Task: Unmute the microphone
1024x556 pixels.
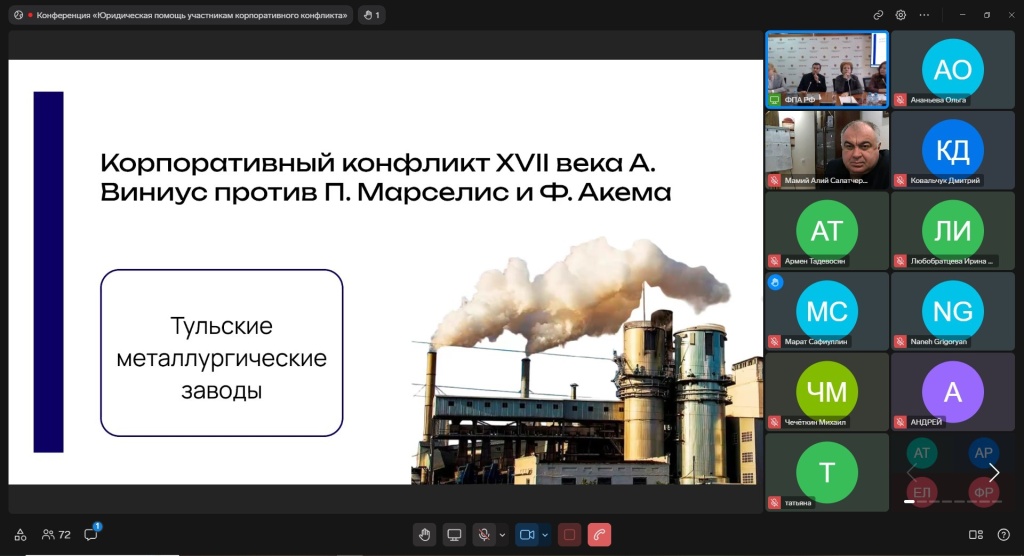Action: (x=484, y=535)
